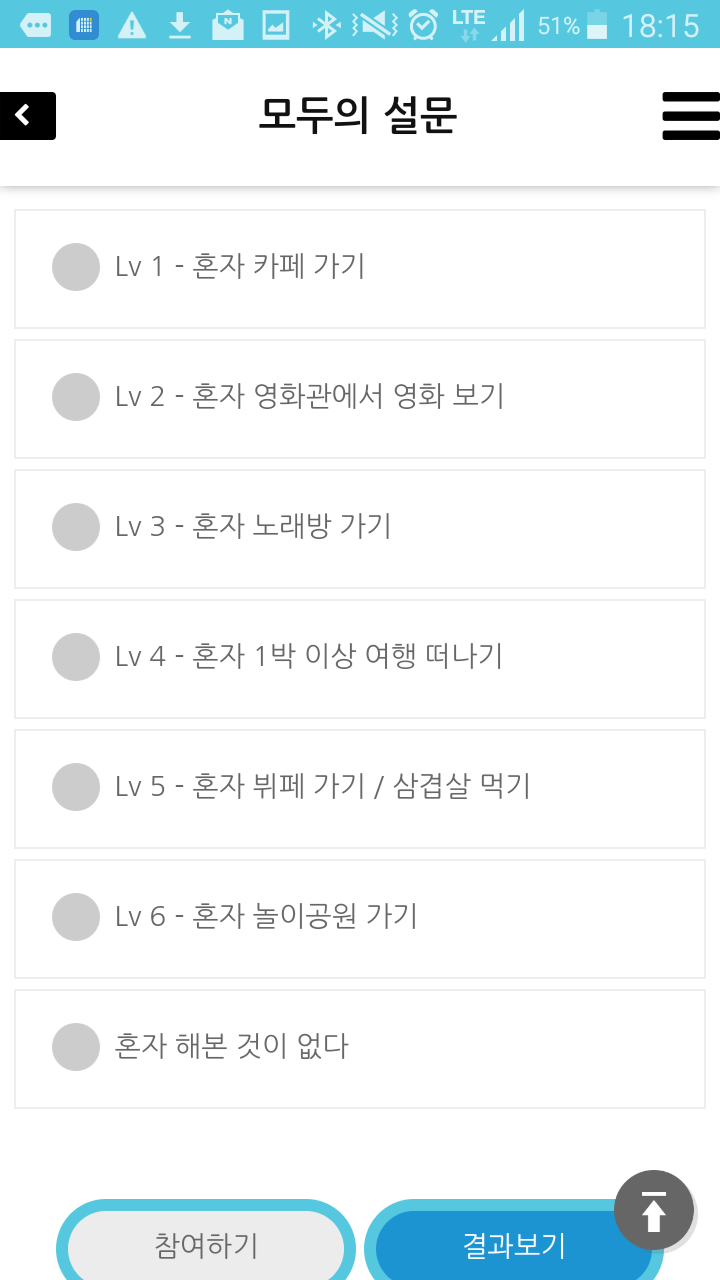Select Lv 5 혼자 뷔페 가기 option
This screenshot has width=720, height=1280.
pyautogui.click(x=360, y=789)
